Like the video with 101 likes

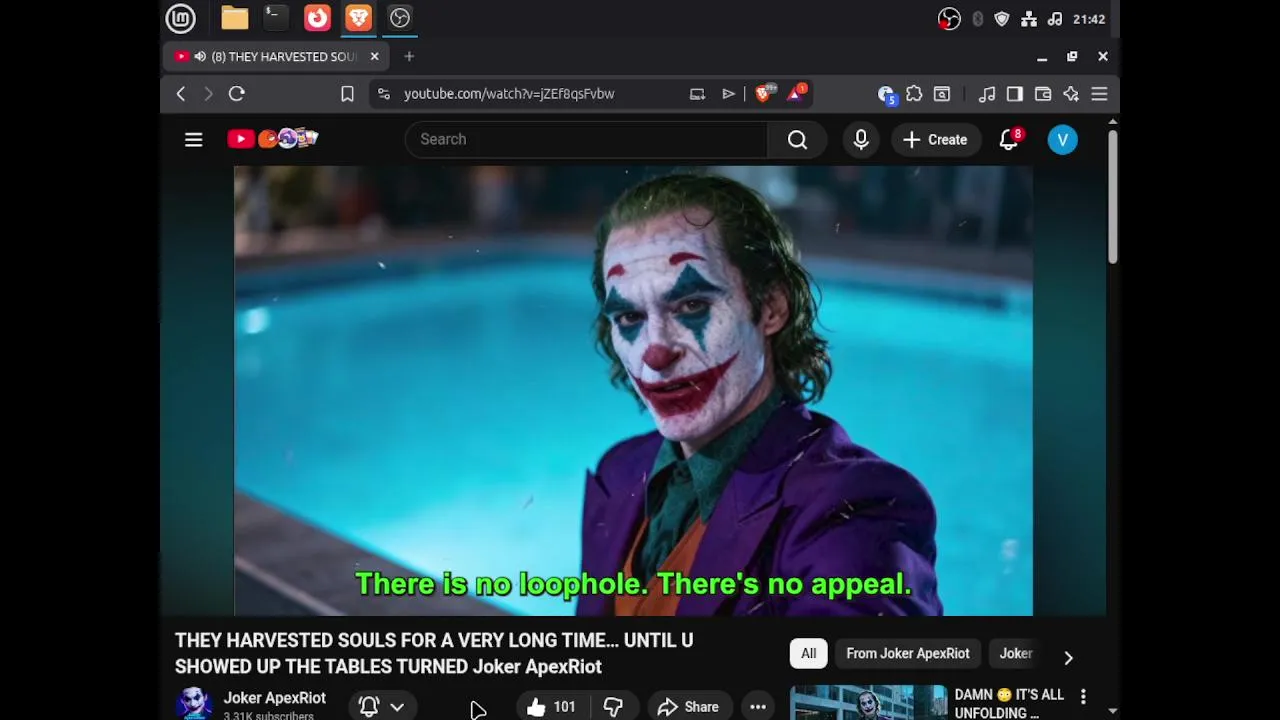point(551,707)
